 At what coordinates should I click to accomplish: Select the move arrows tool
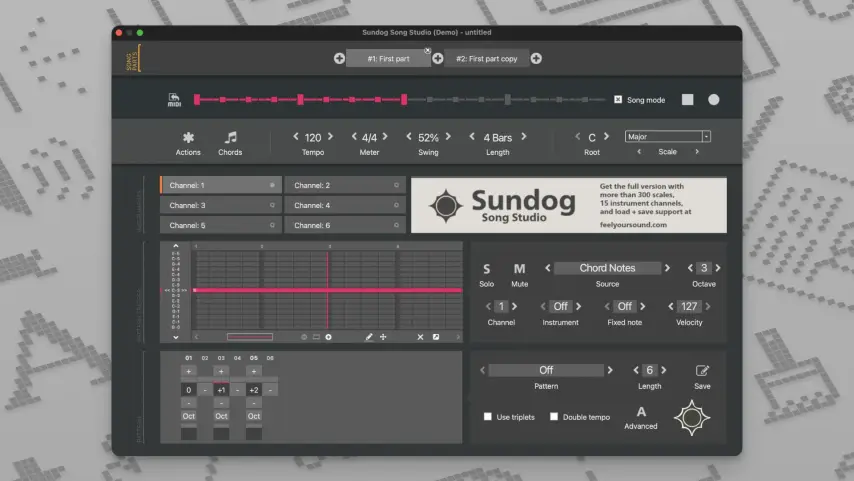pos(383,337)
